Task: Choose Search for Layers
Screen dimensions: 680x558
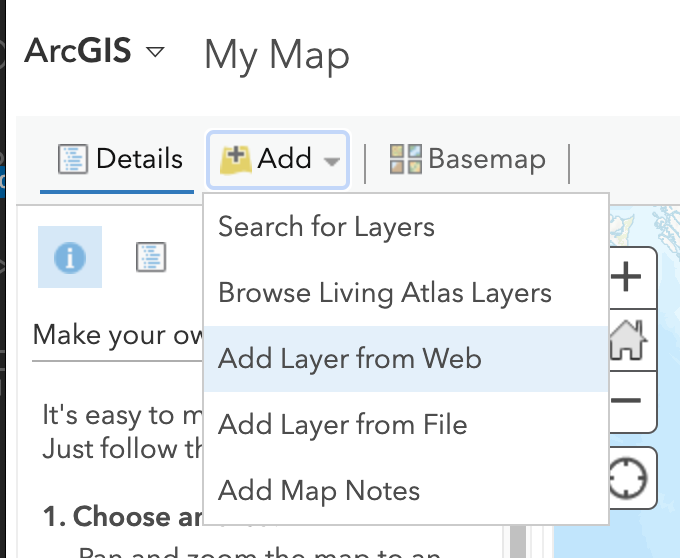Action: 406,227
